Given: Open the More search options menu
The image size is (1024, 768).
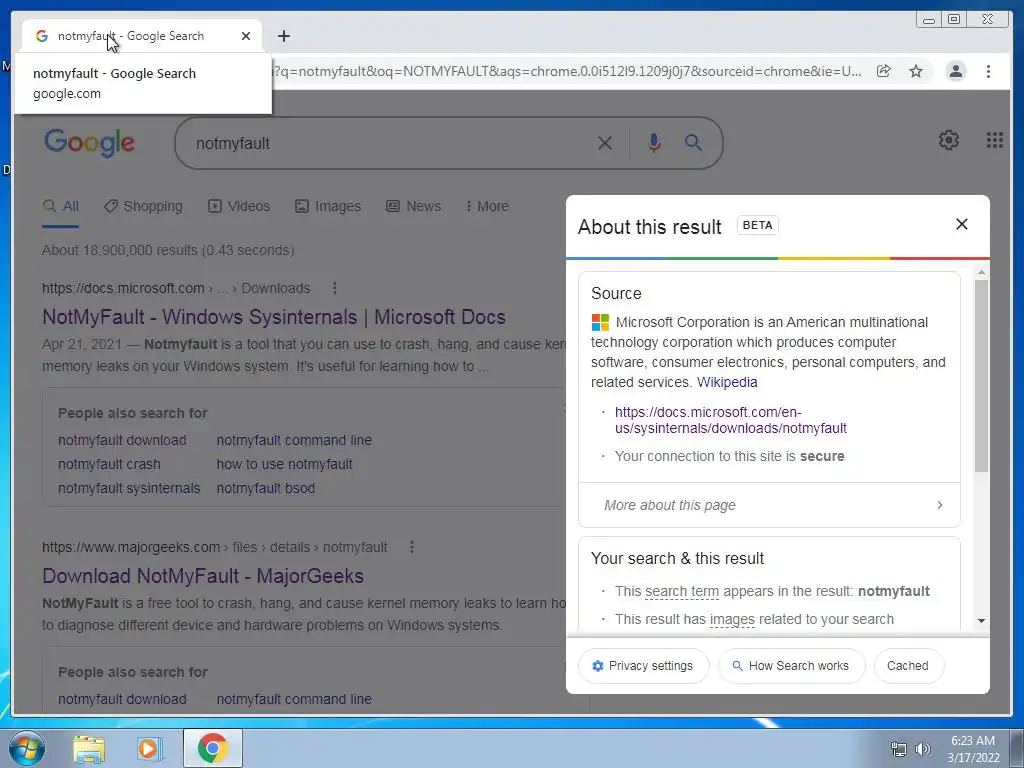Looking at the screenshot, I should coord(487,206).
